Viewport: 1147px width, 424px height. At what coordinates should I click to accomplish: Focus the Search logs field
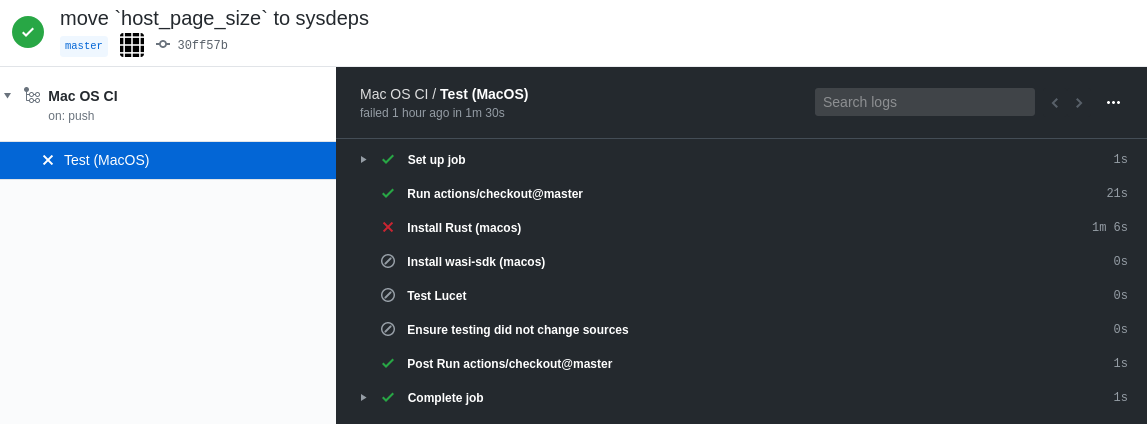924,102
